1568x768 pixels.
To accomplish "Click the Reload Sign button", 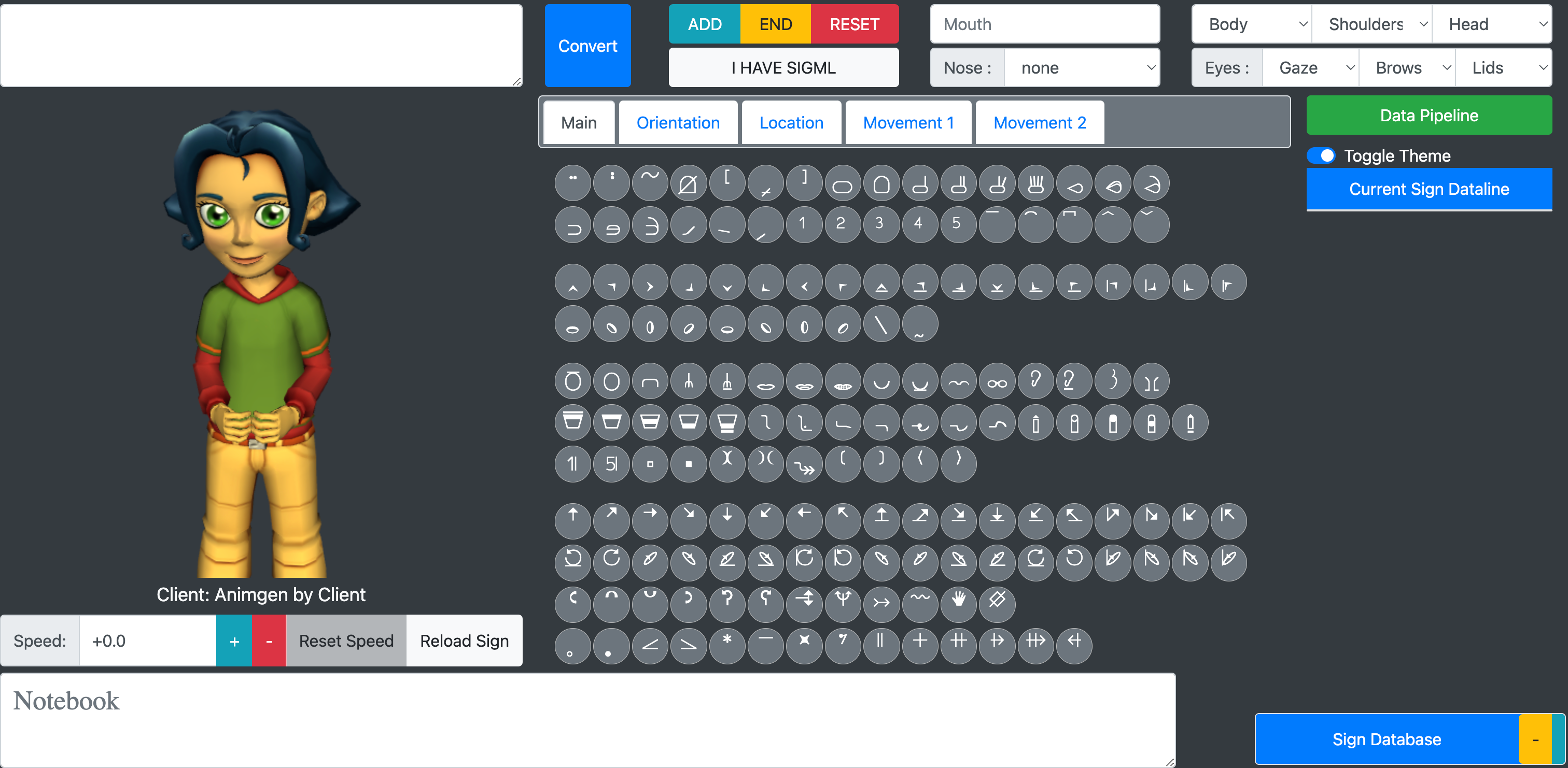I will point(465,641).
